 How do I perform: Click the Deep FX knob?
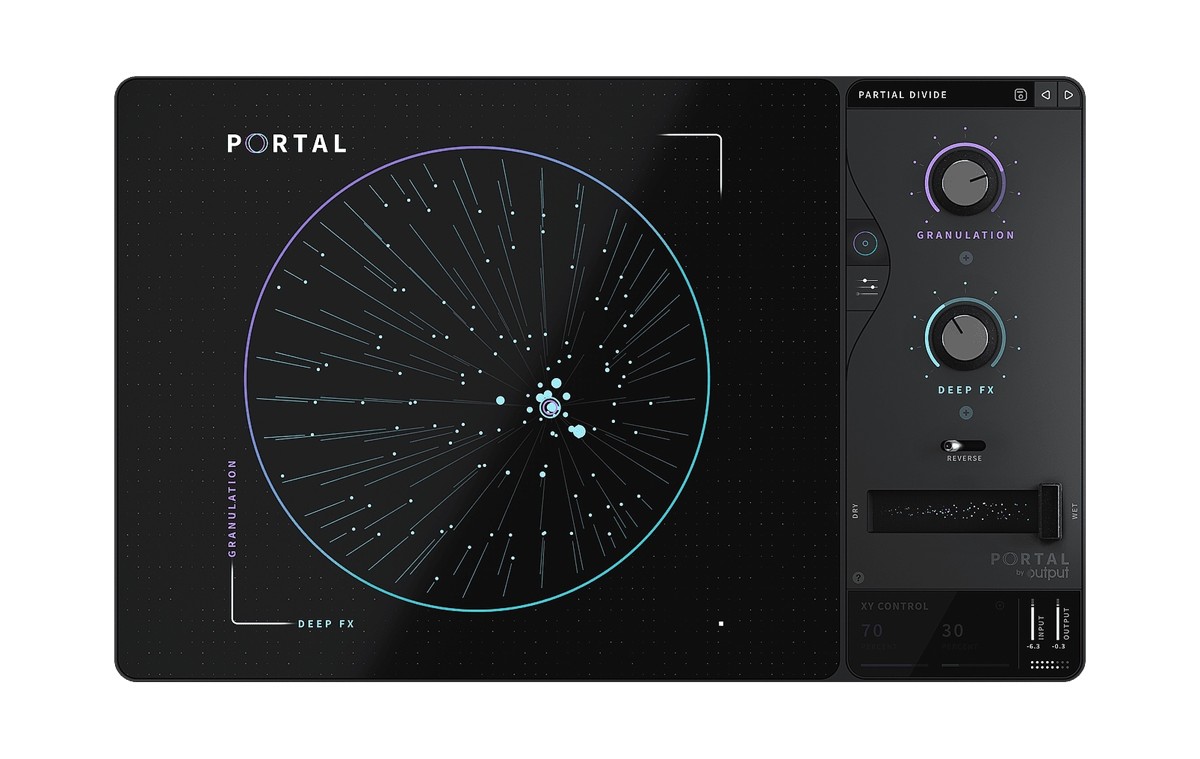965,338
